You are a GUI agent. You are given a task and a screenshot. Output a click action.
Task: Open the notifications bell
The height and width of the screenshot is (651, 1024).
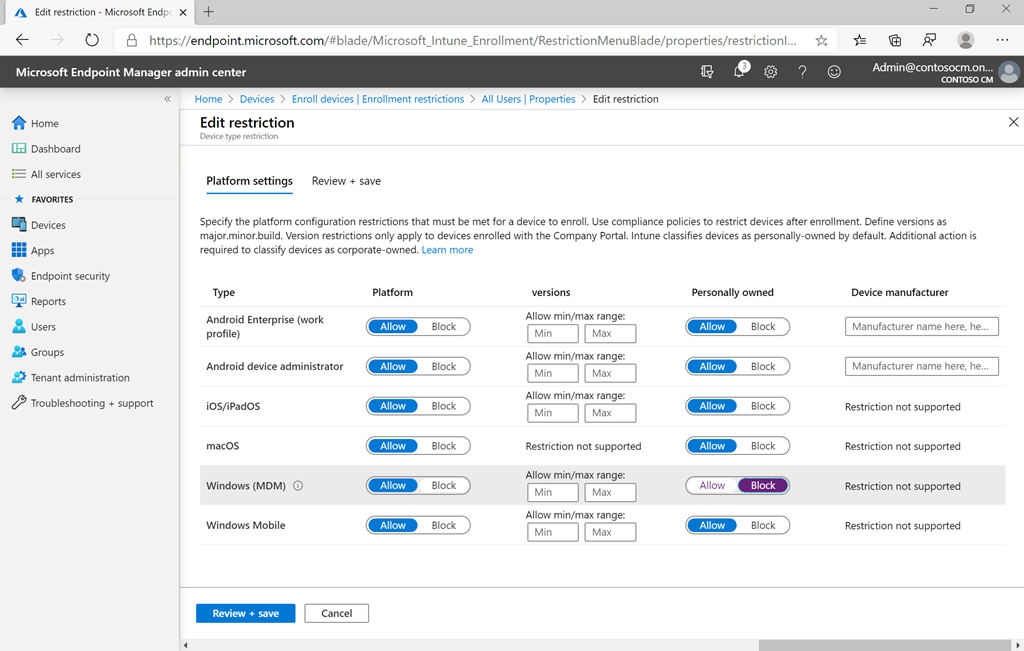[x=738, y=71]
